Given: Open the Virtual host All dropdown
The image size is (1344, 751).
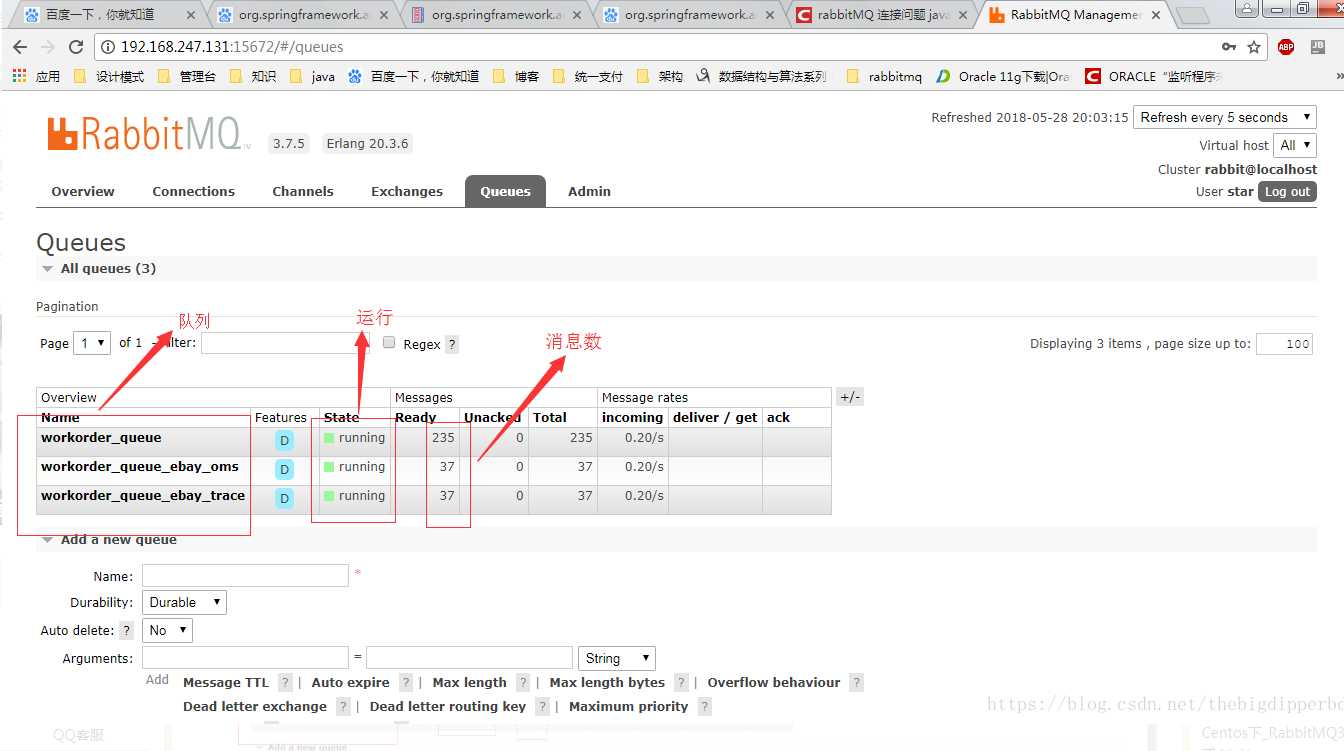Looking at the screenshot, I should (1296, 145).
